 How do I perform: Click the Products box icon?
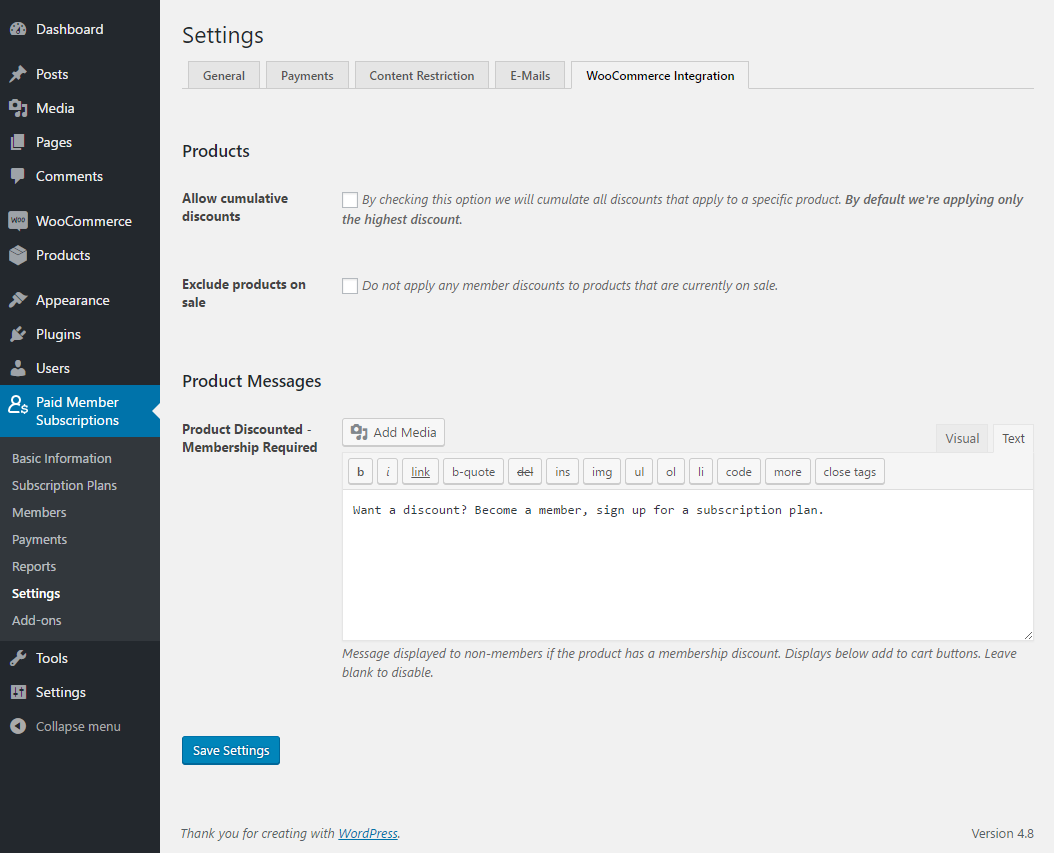point(18,256)
